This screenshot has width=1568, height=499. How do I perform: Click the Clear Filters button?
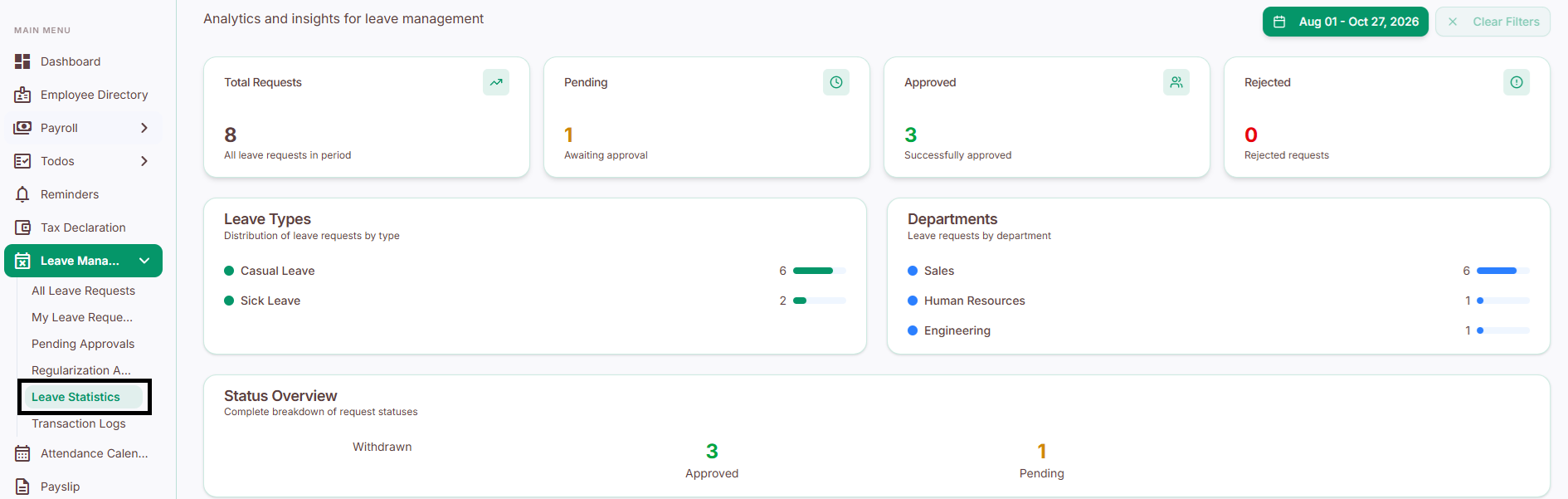(x=1493, y=22)
